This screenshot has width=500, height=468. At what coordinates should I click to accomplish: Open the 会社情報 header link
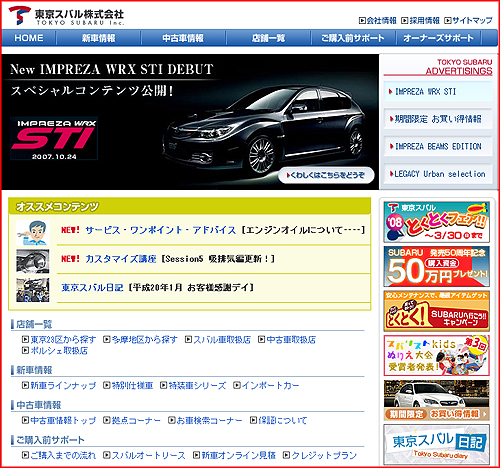tap(378, 21)
